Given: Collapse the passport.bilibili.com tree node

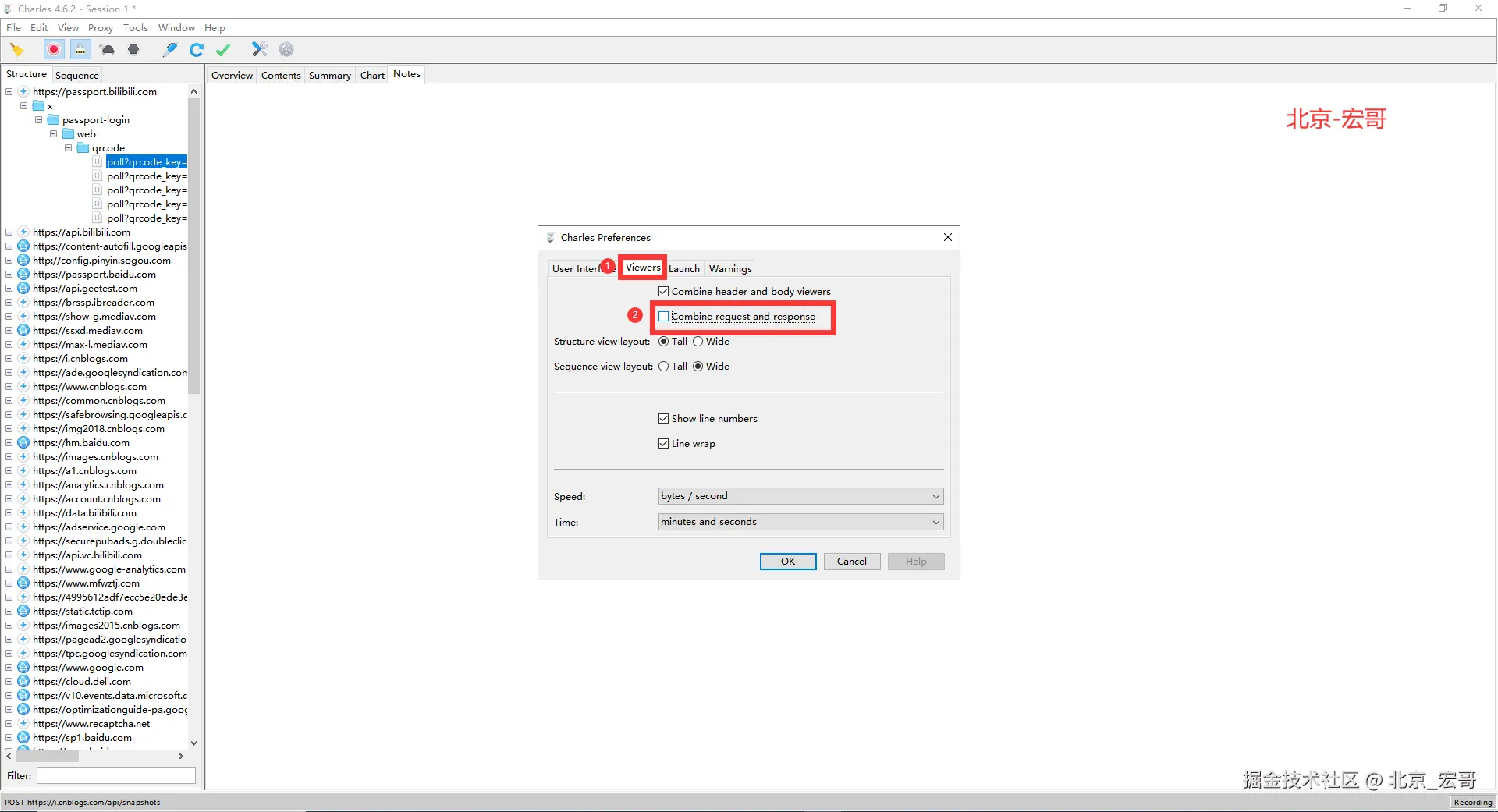Looking at the screenshot, I should coord(9,92).
